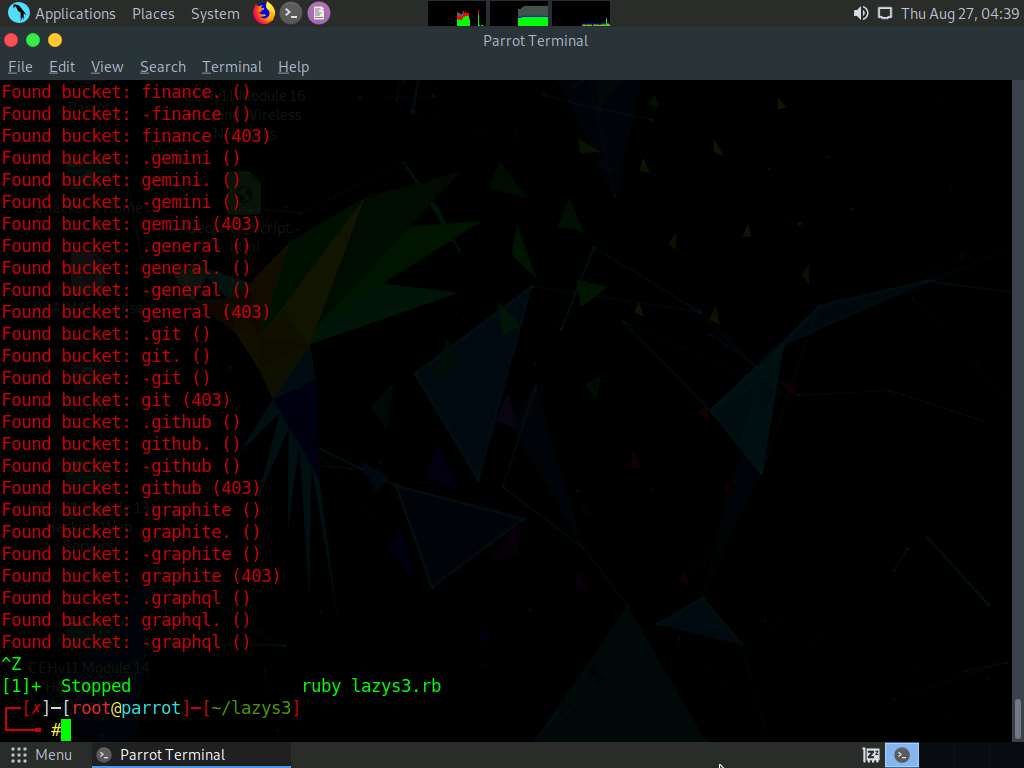Open the Terminal menu

(231, 66)
